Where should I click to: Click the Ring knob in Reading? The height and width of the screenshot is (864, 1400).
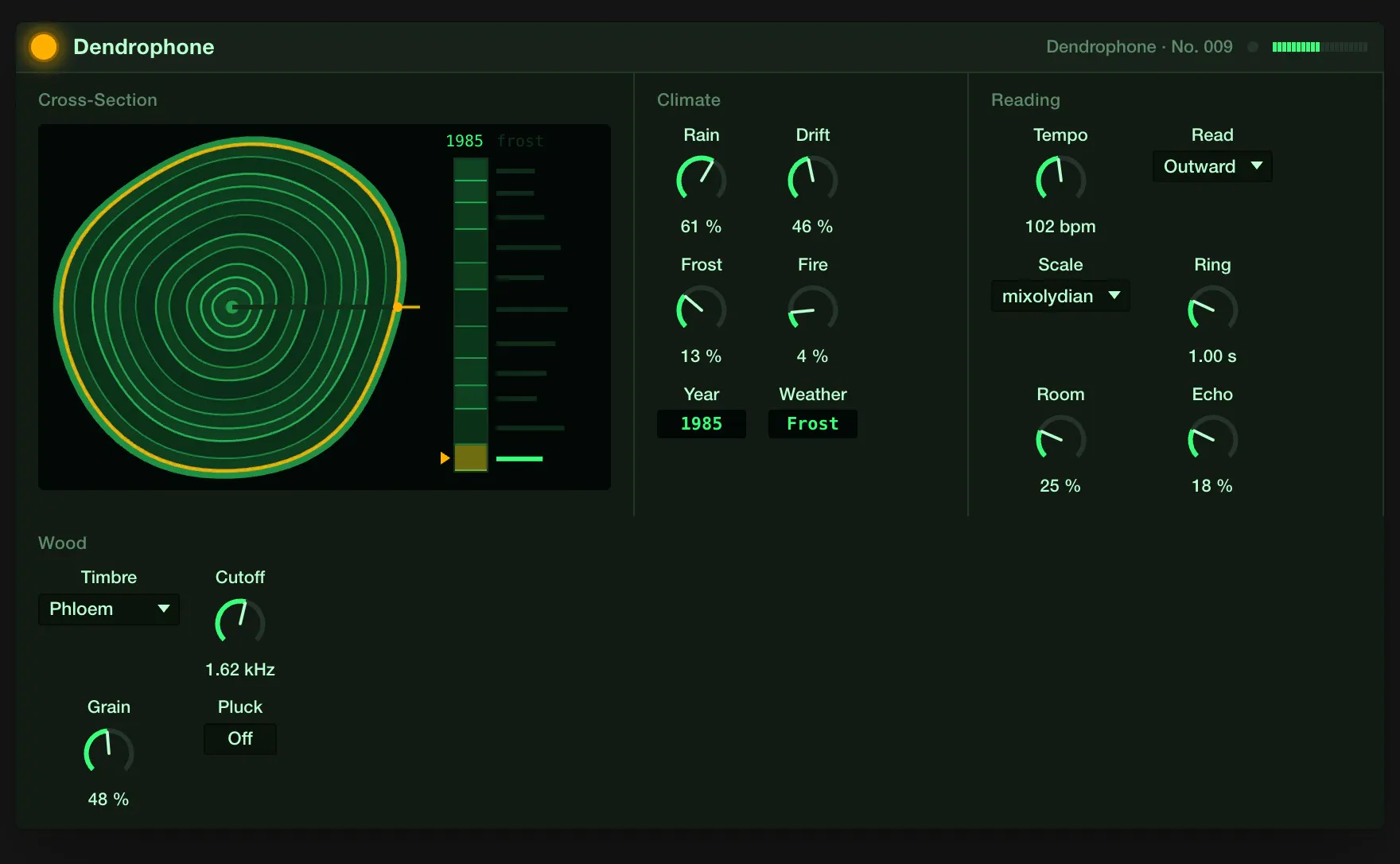click(1212, 309)
